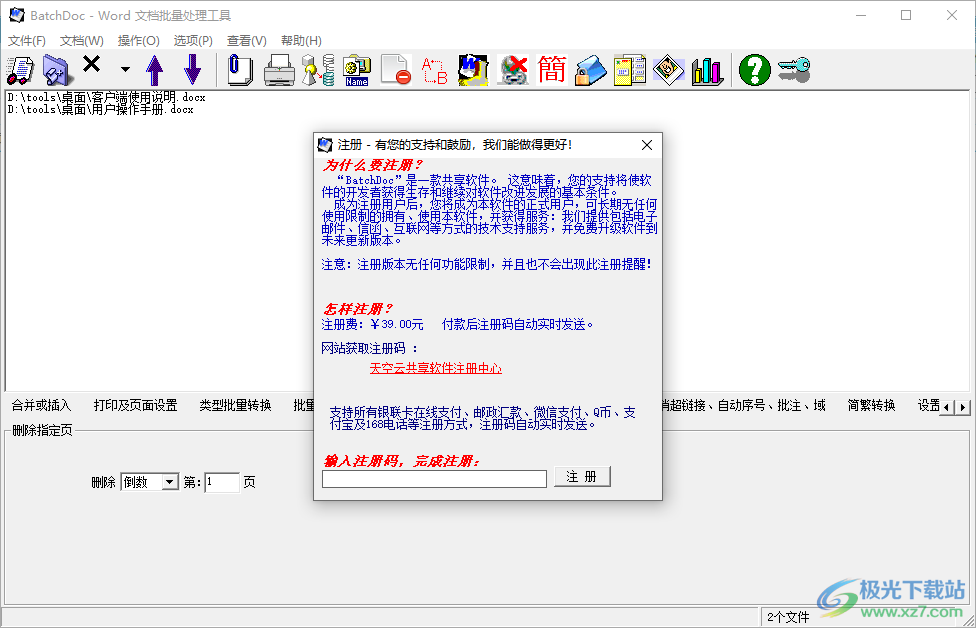Click the add documents scroll icon

[21, 70]
